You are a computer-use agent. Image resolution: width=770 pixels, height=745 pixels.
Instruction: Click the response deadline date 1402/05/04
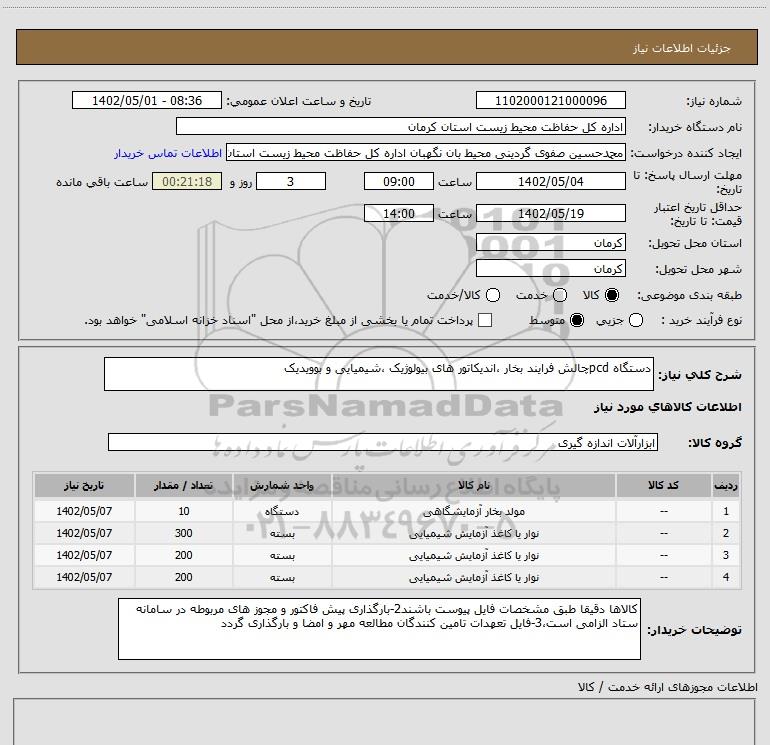pyautogui.click(x=550, y=181)
